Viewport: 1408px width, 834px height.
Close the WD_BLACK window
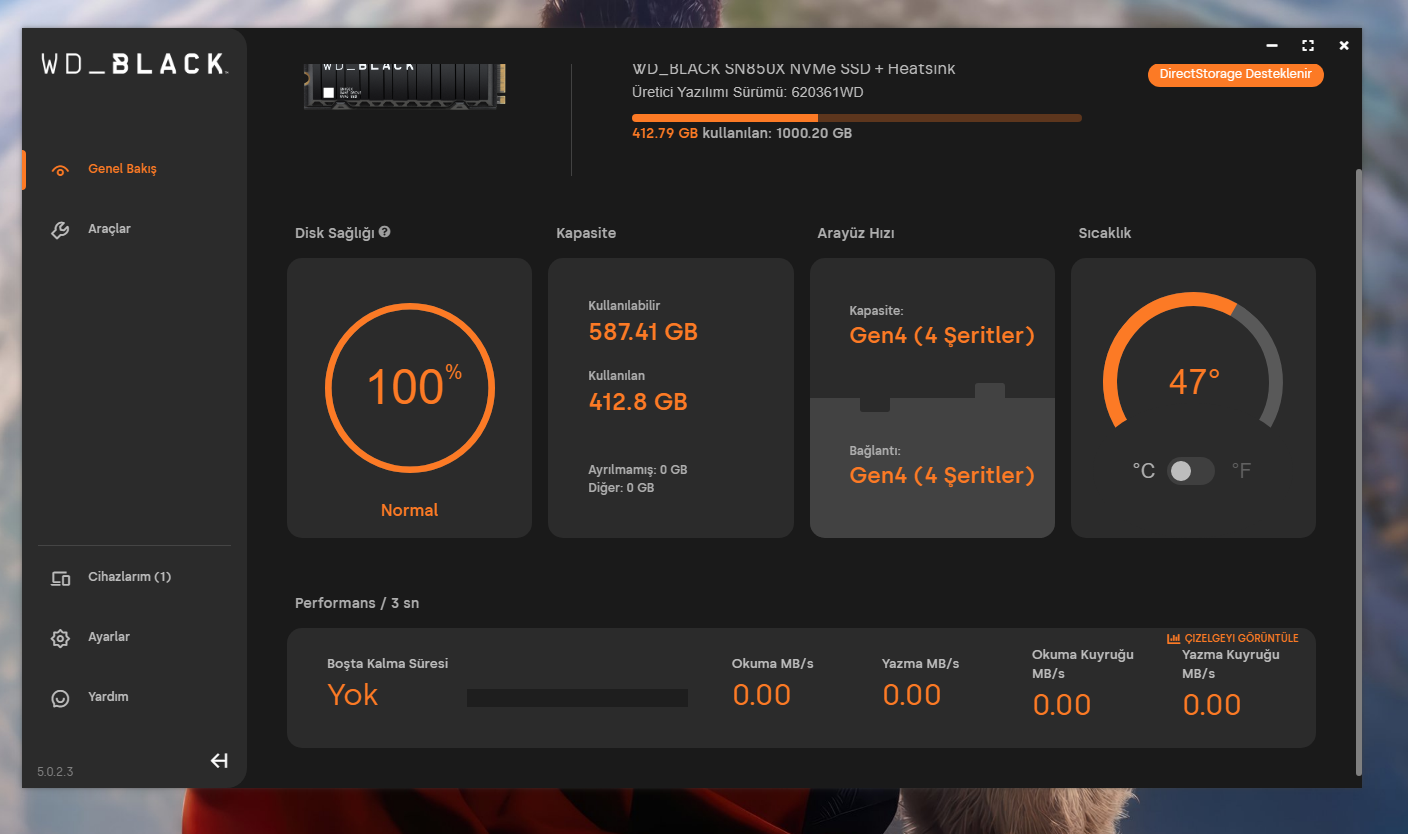tap(1344, 46)
